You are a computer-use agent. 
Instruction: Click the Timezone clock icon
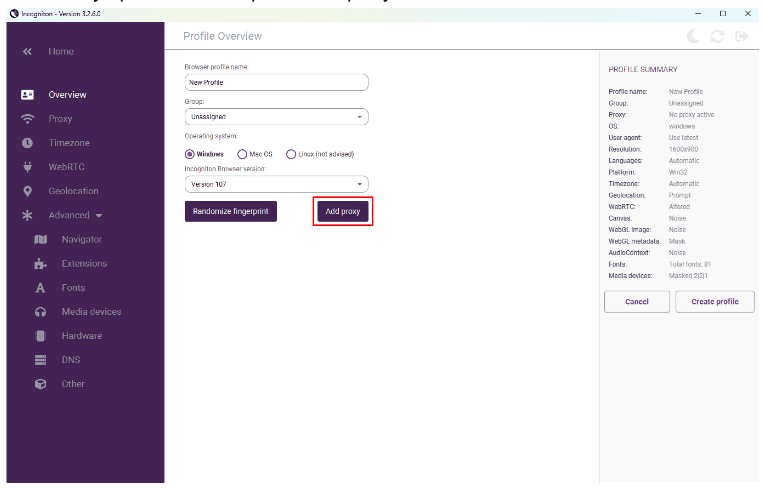coord(27,143)
